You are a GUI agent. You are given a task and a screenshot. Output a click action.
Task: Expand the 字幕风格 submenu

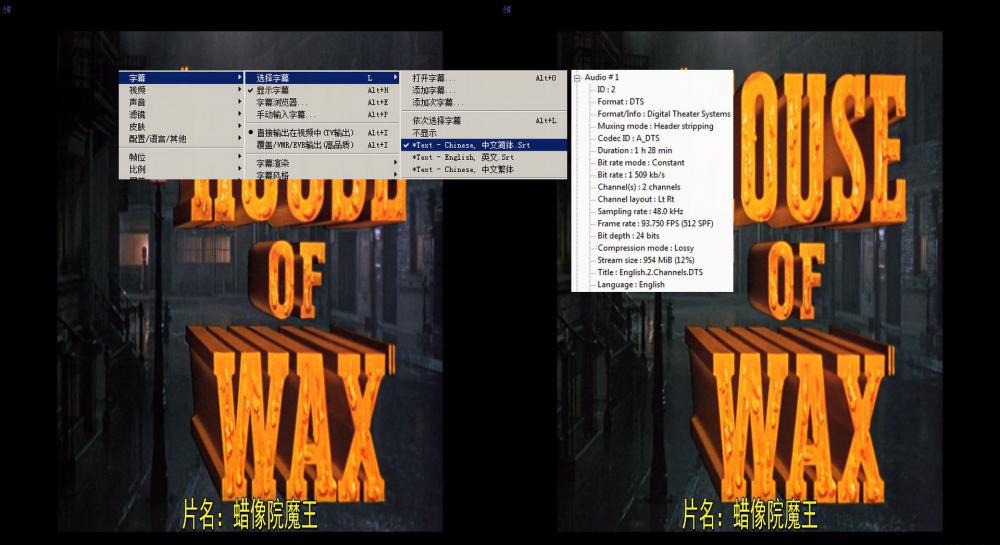[323, 175]
